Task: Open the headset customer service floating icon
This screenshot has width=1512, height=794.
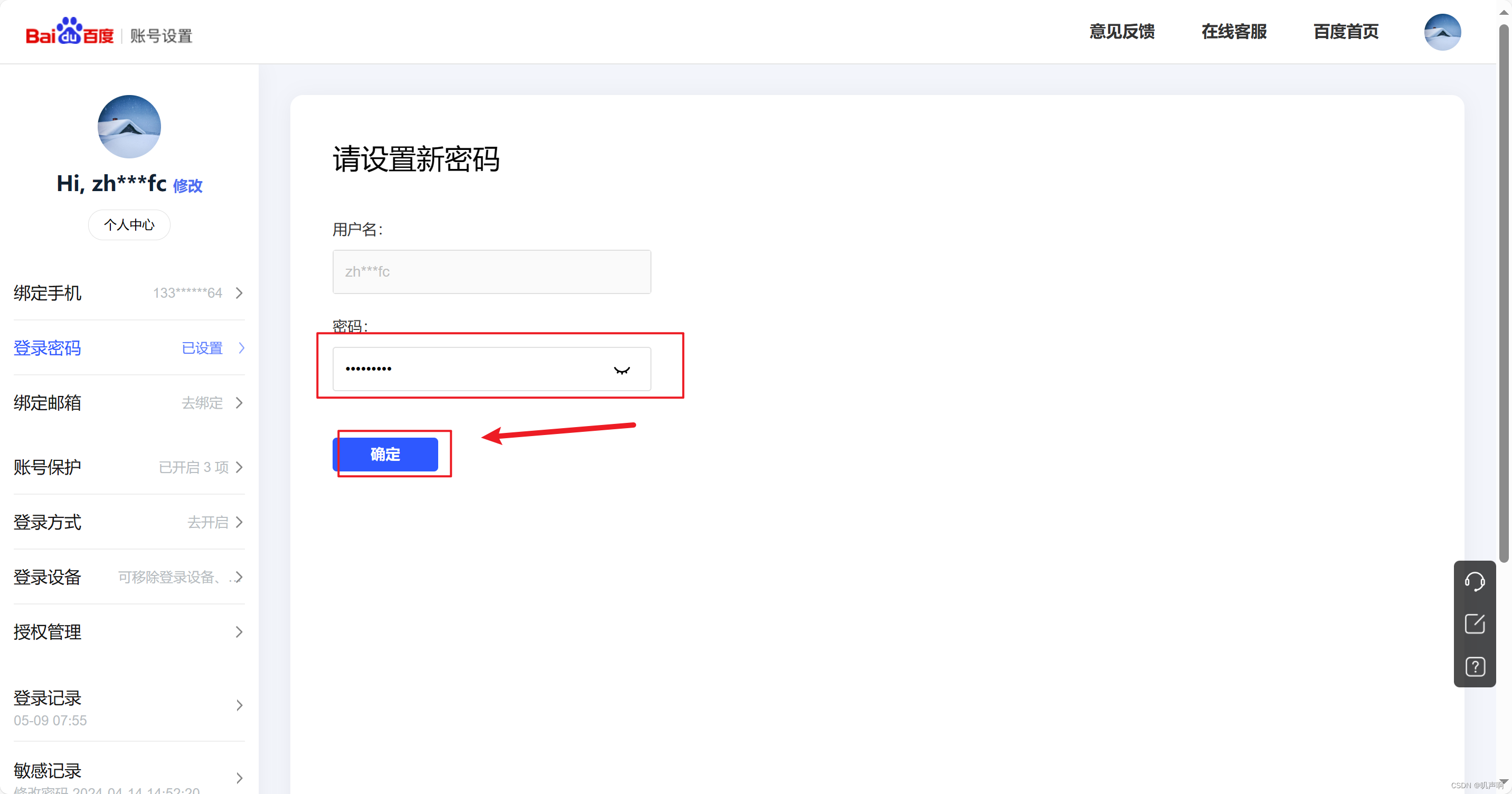Action: (1474, 582)
